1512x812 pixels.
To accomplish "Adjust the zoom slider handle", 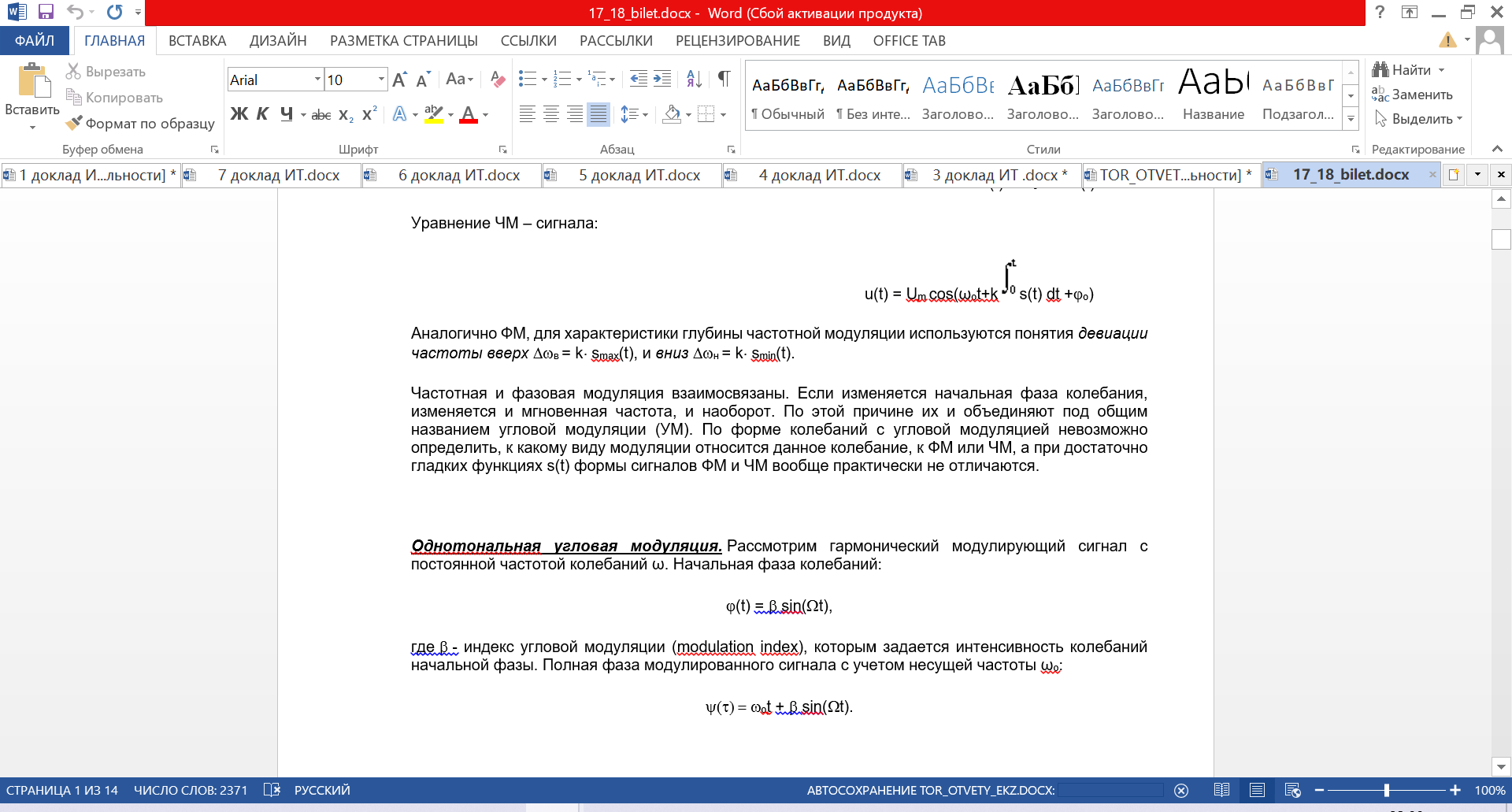I will [x=1387, y=790].
